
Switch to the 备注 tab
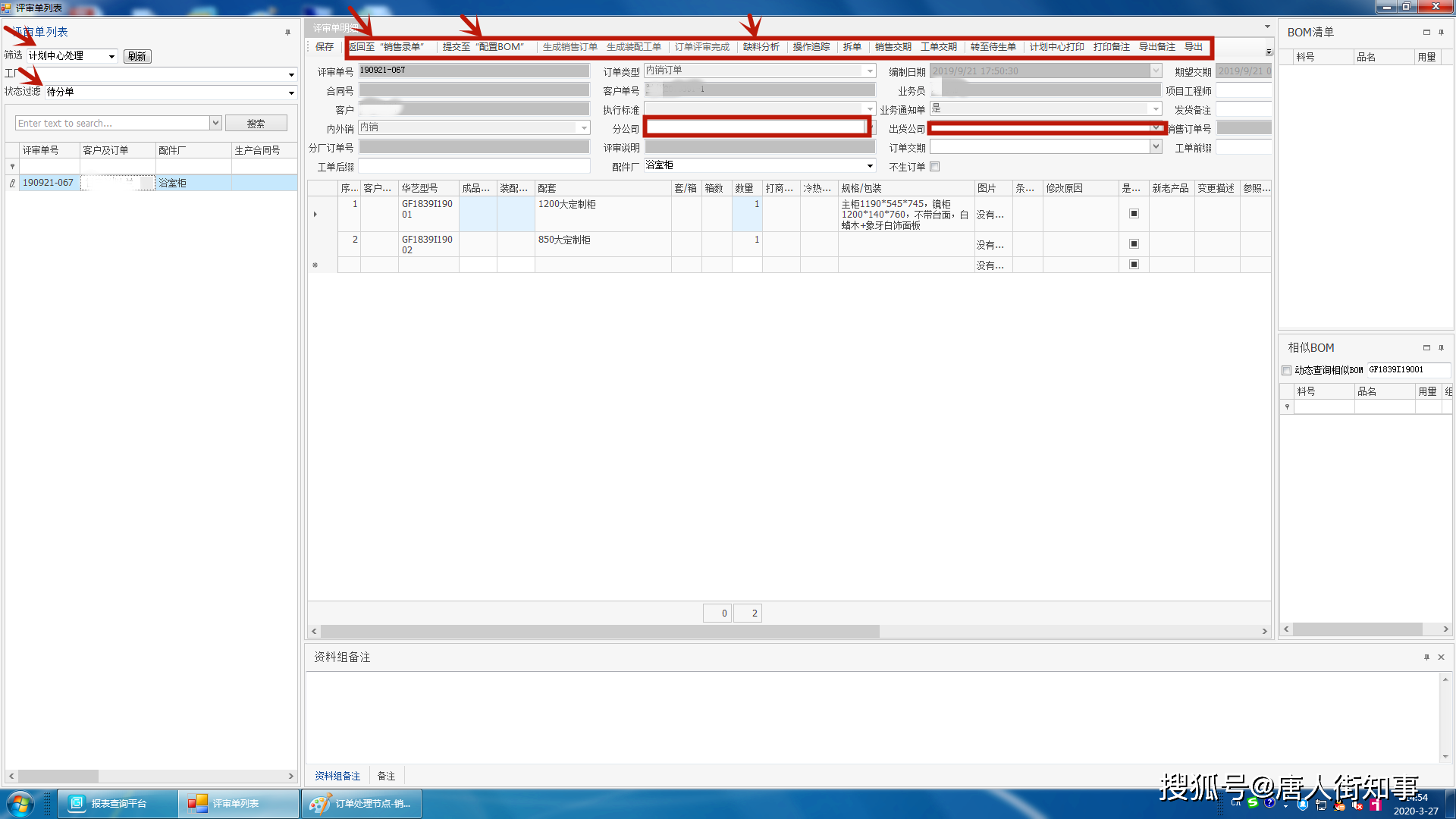tap(386, 776)
